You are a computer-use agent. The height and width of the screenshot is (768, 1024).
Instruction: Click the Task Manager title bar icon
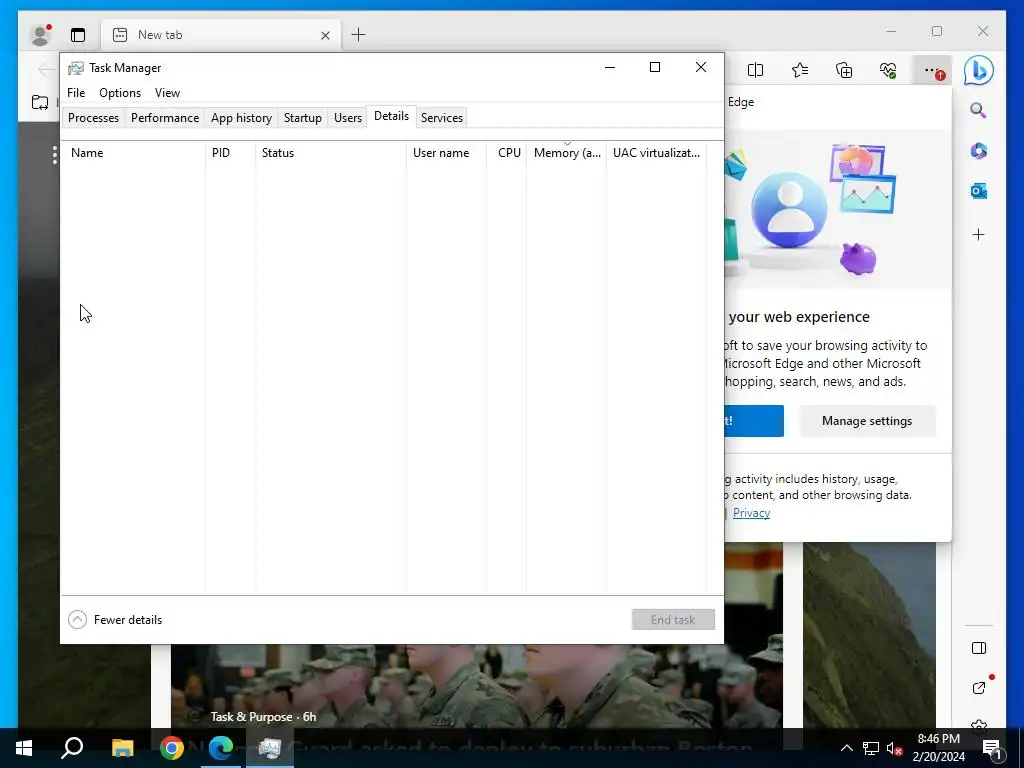pyautogui.click(x=76, y=68)
